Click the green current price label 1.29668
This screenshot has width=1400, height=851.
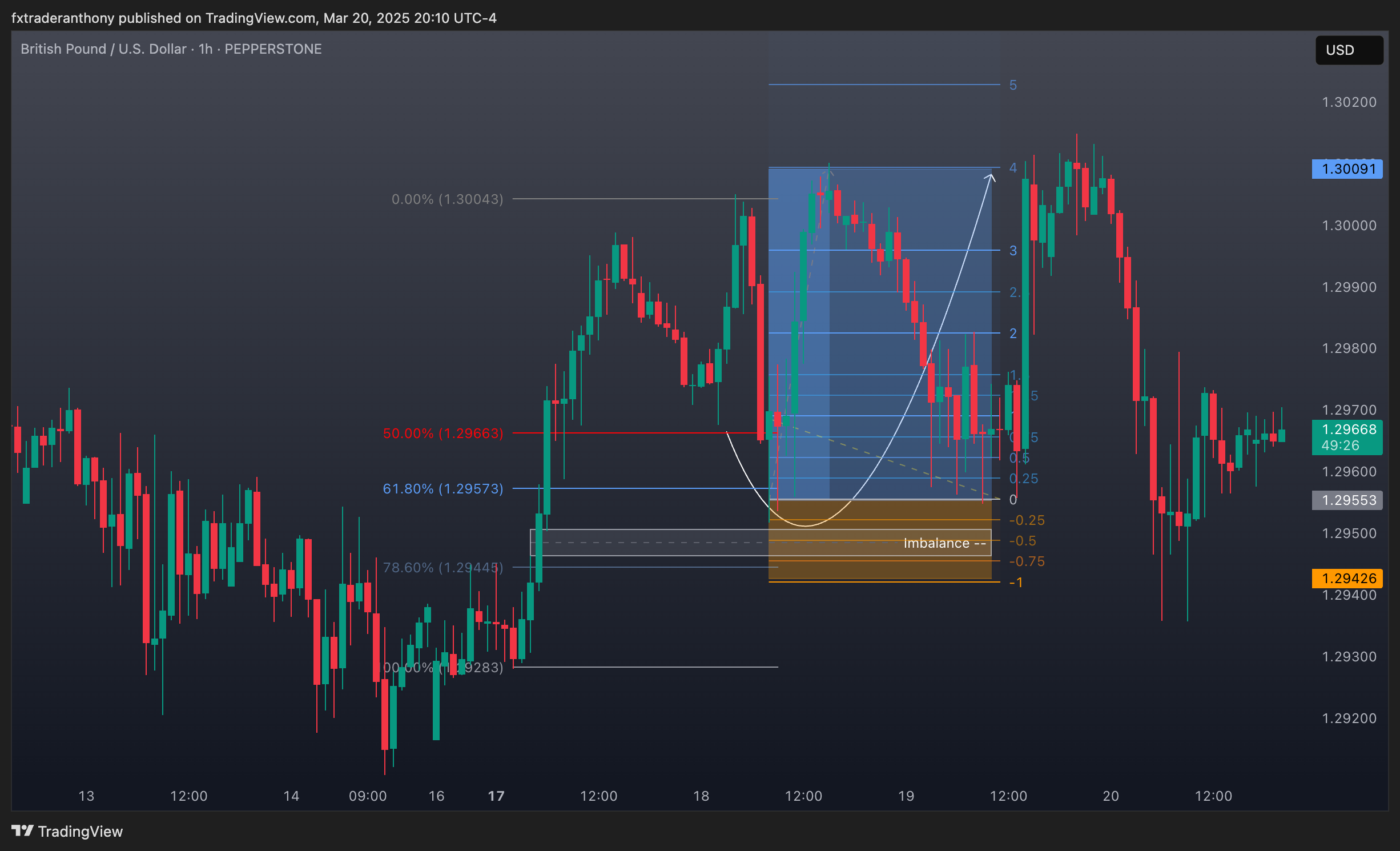[x=1347, y=437]
